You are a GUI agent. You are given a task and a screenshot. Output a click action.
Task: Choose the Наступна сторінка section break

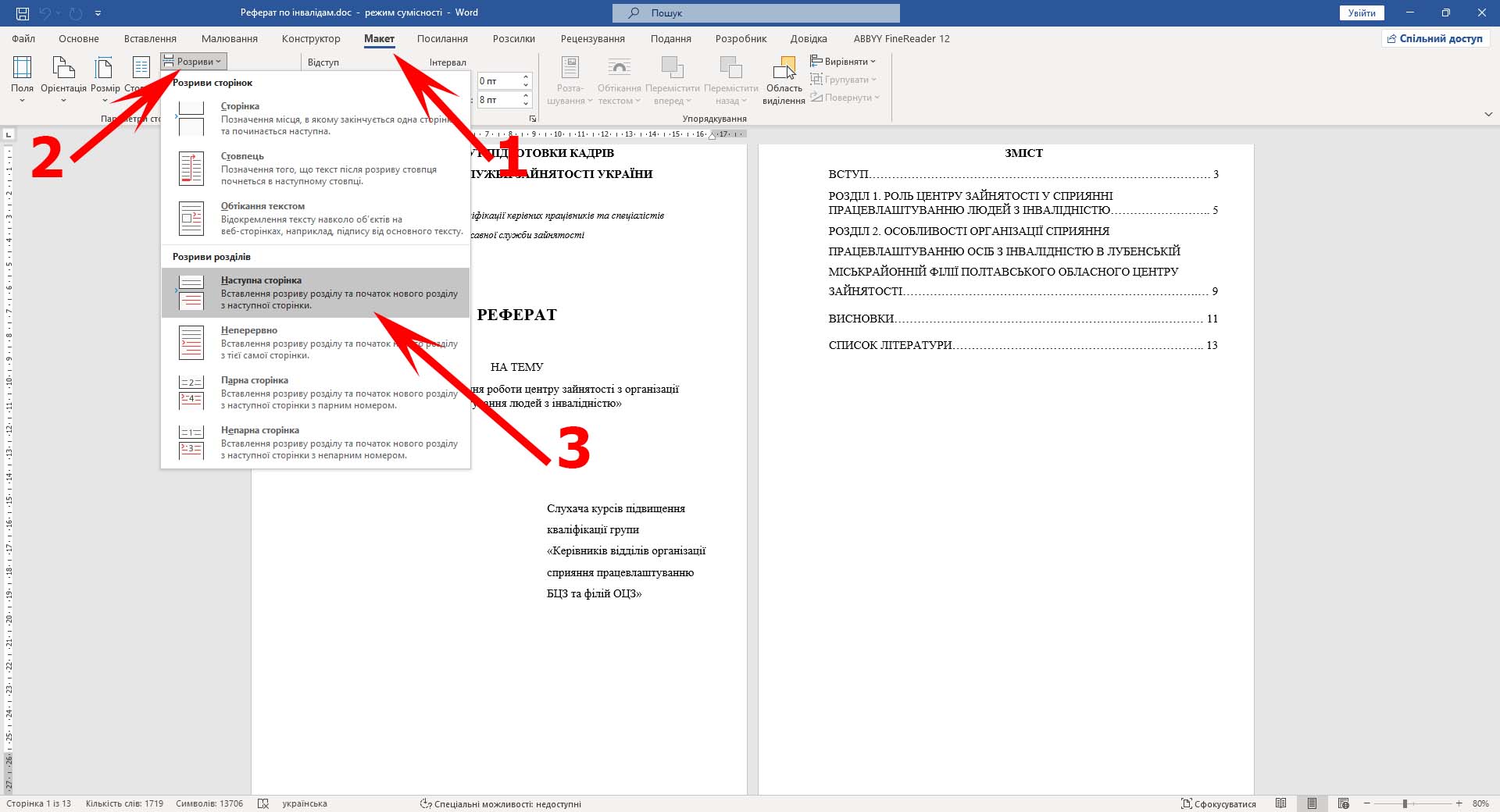[x=316, y=293]
